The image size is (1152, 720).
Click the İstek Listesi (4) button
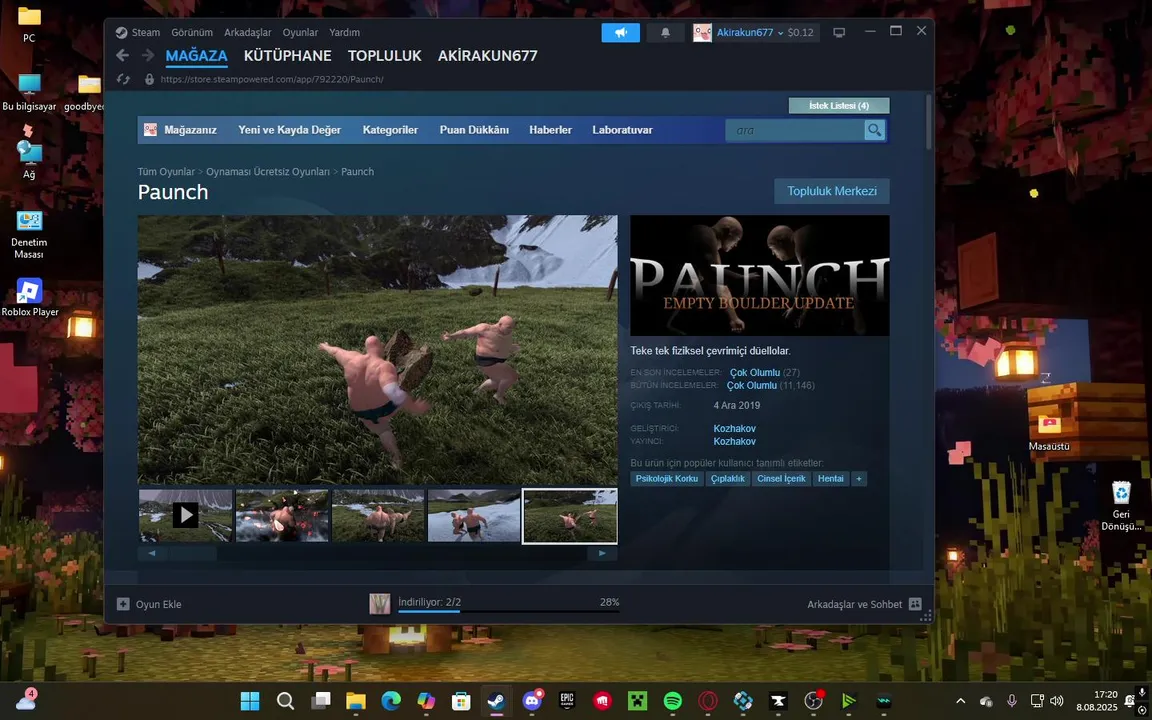[839, 106]
